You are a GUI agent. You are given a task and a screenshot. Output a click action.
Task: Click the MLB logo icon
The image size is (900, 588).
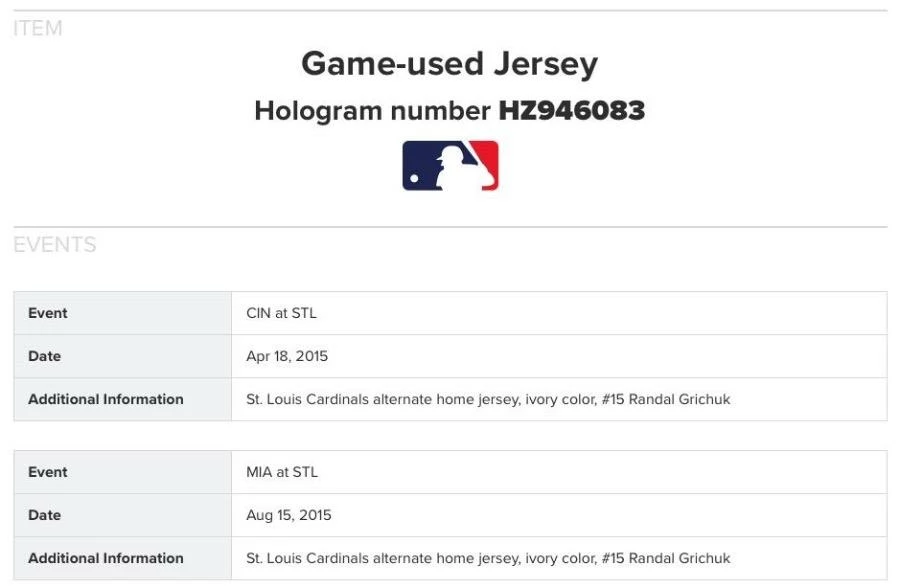point(450,166)
